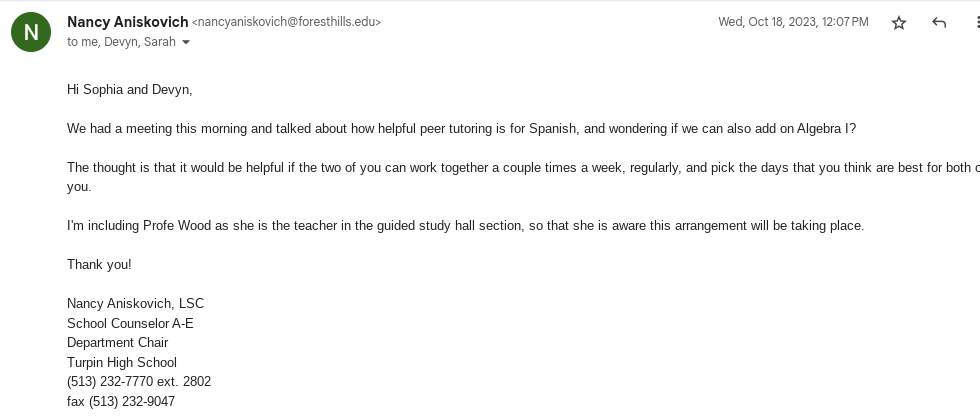The width and height of the screenshot is (980, 416).
Task: Click the sentence about adding Algebra I
Action: click(x=461, y=129)
